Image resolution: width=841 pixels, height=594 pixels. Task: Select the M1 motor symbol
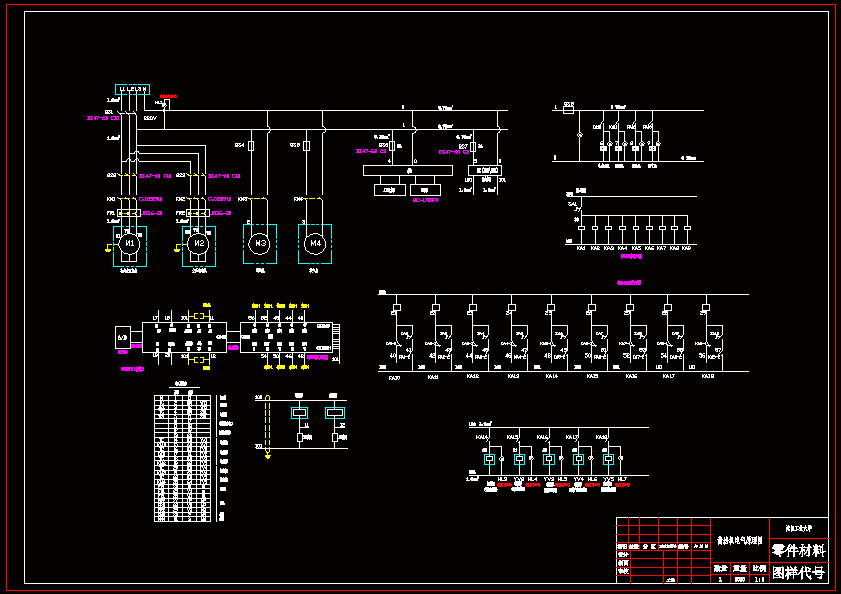coord(129,243)
